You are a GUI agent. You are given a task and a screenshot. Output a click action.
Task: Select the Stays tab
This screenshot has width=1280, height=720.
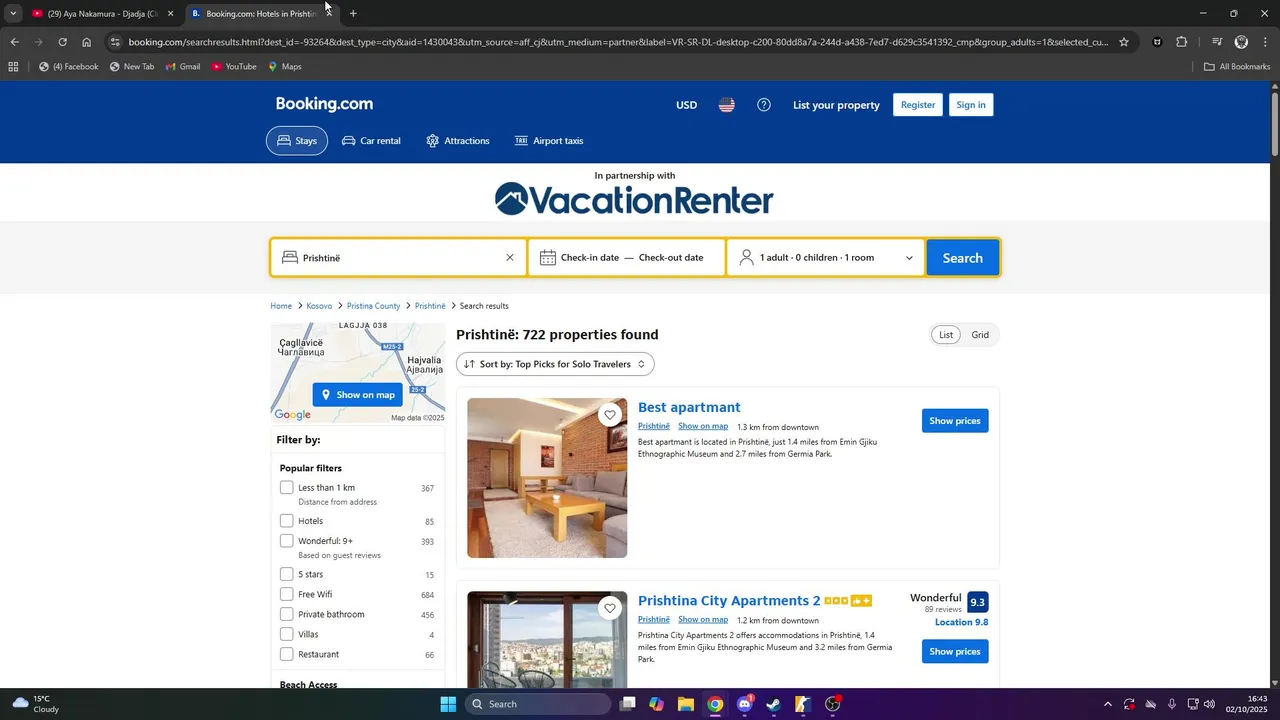point(297,141)
